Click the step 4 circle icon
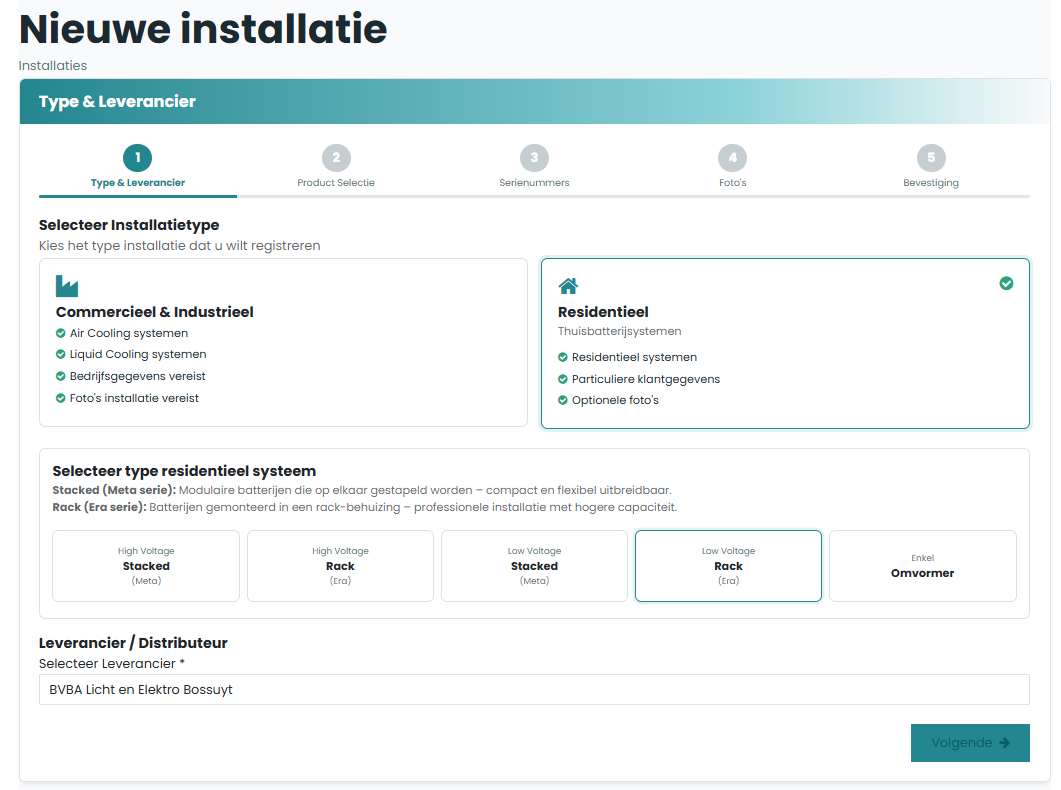 coord(733,158)
